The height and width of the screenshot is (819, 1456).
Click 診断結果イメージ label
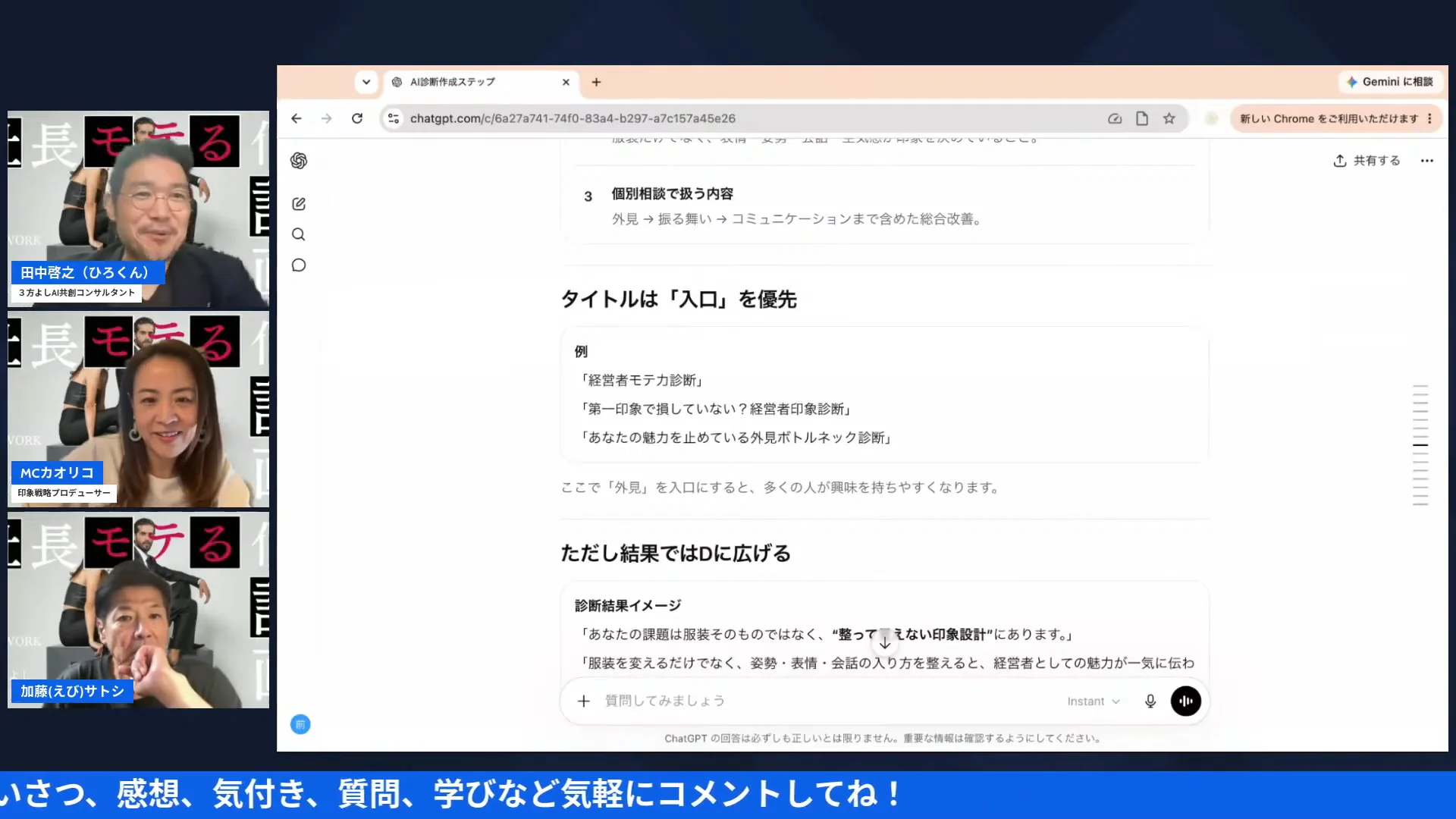[628, 606]
